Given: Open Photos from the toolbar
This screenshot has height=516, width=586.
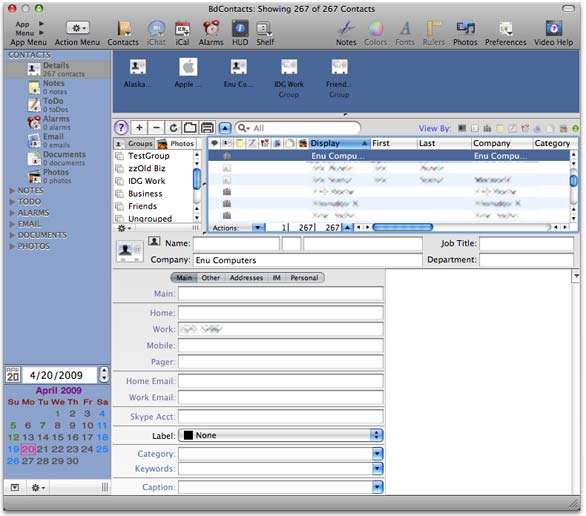Looking at the screenshot, I should [465, 33].
